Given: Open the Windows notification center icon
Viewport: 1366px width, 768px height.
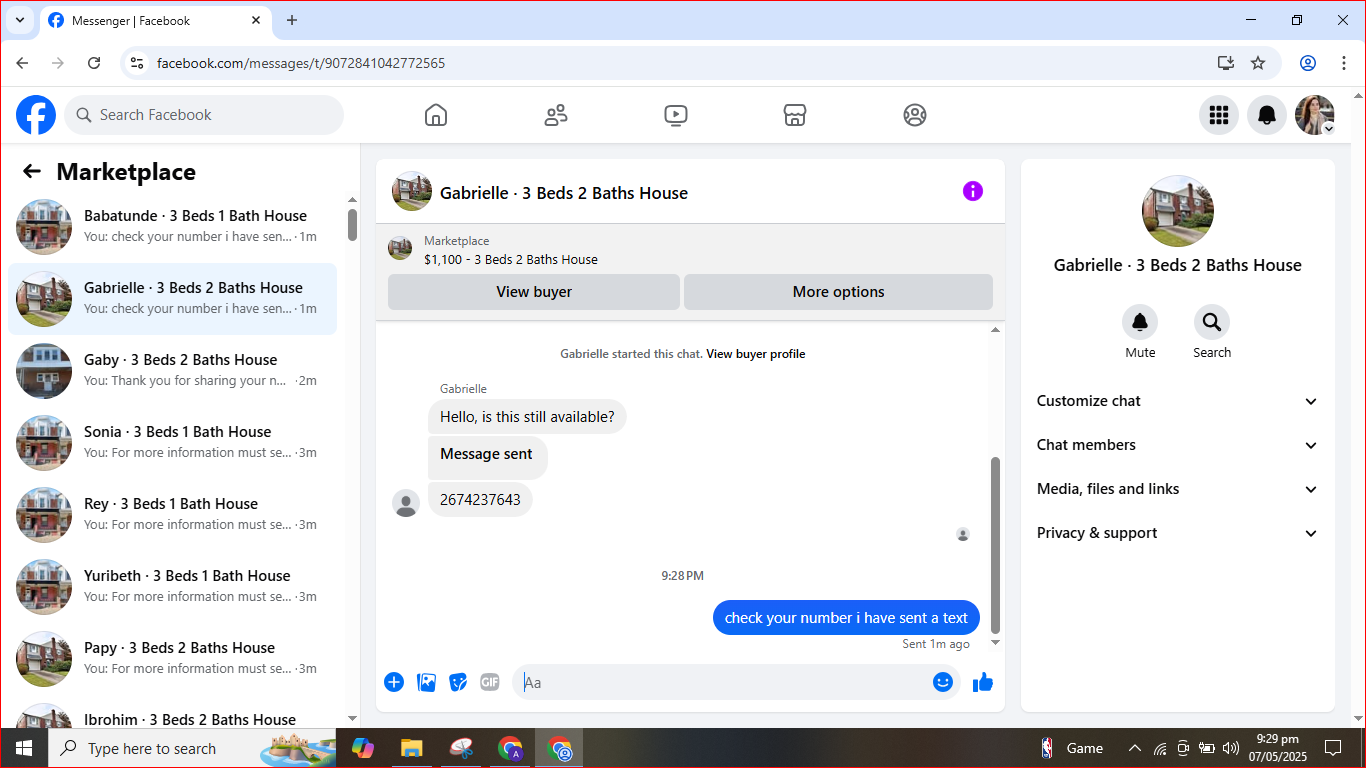Looking at the screenshot, I should 1333,748.
